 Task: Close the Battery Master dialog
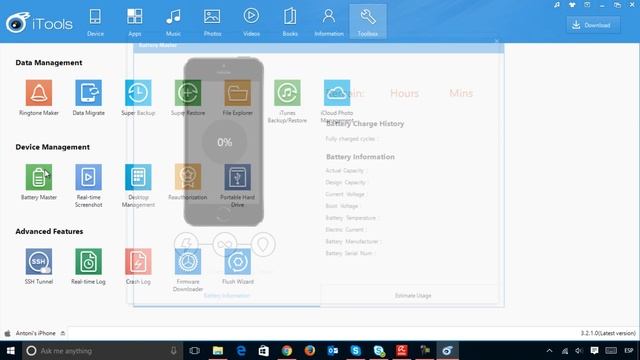point(496,41)
